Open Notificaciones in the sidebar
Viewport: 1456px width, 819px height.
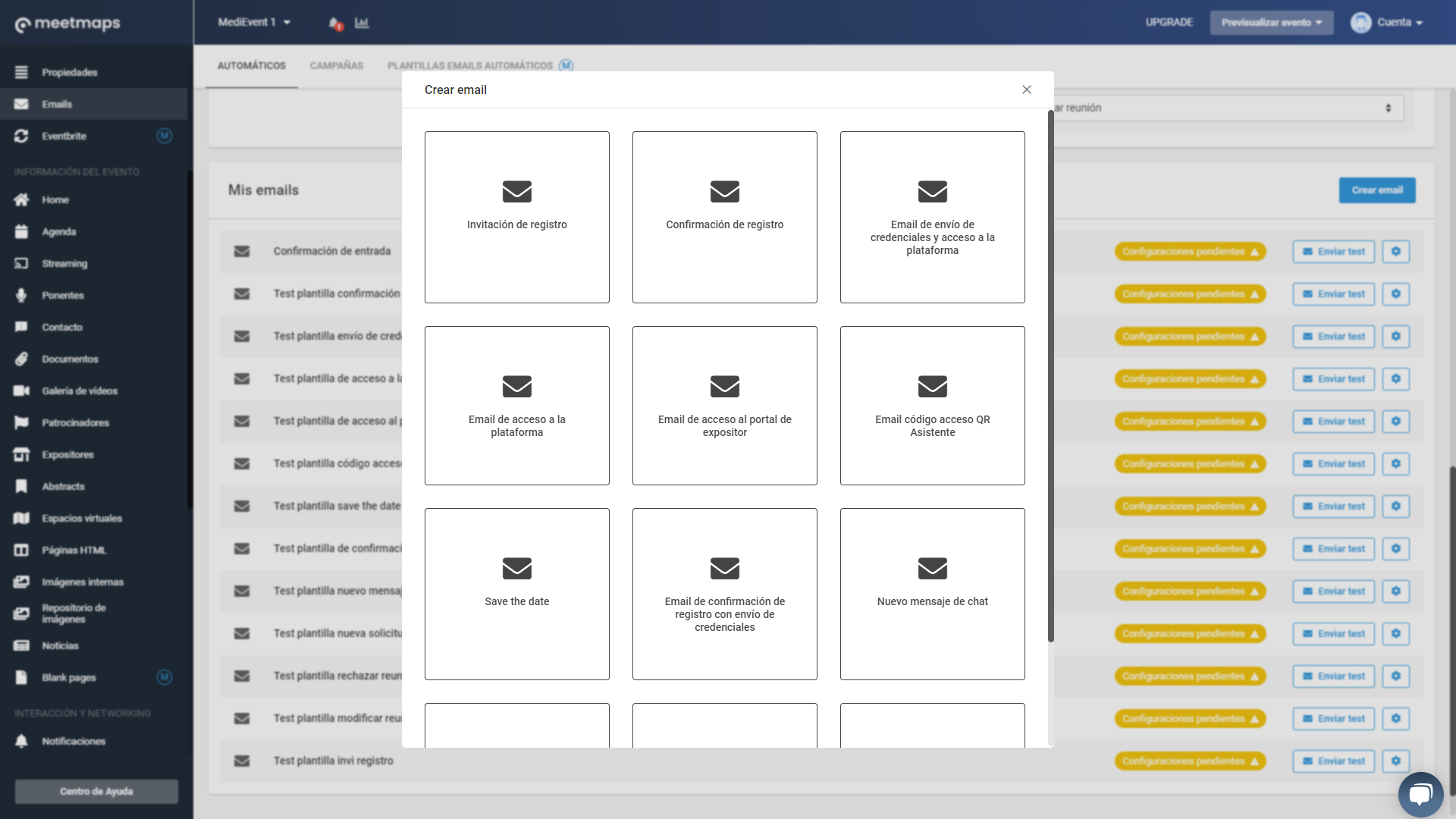[x=94, y=741]
